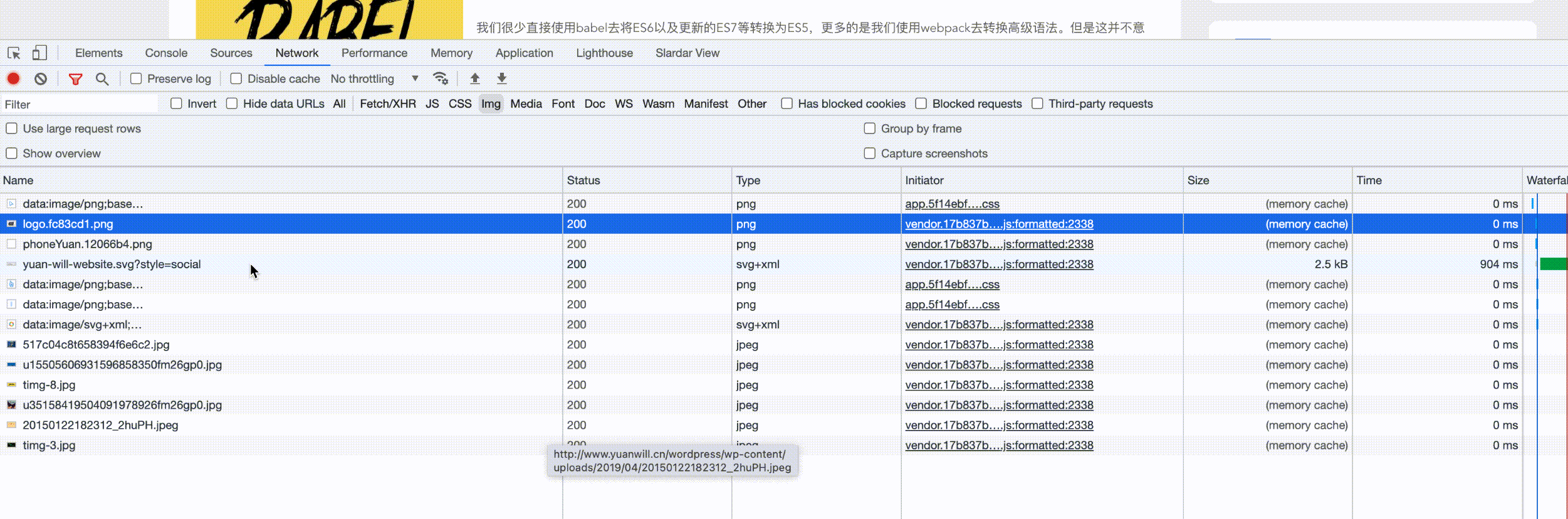Screen dimensions: 1568x519
Task: Enable Preserve log checkbox
Action: (x=136, y=78)
